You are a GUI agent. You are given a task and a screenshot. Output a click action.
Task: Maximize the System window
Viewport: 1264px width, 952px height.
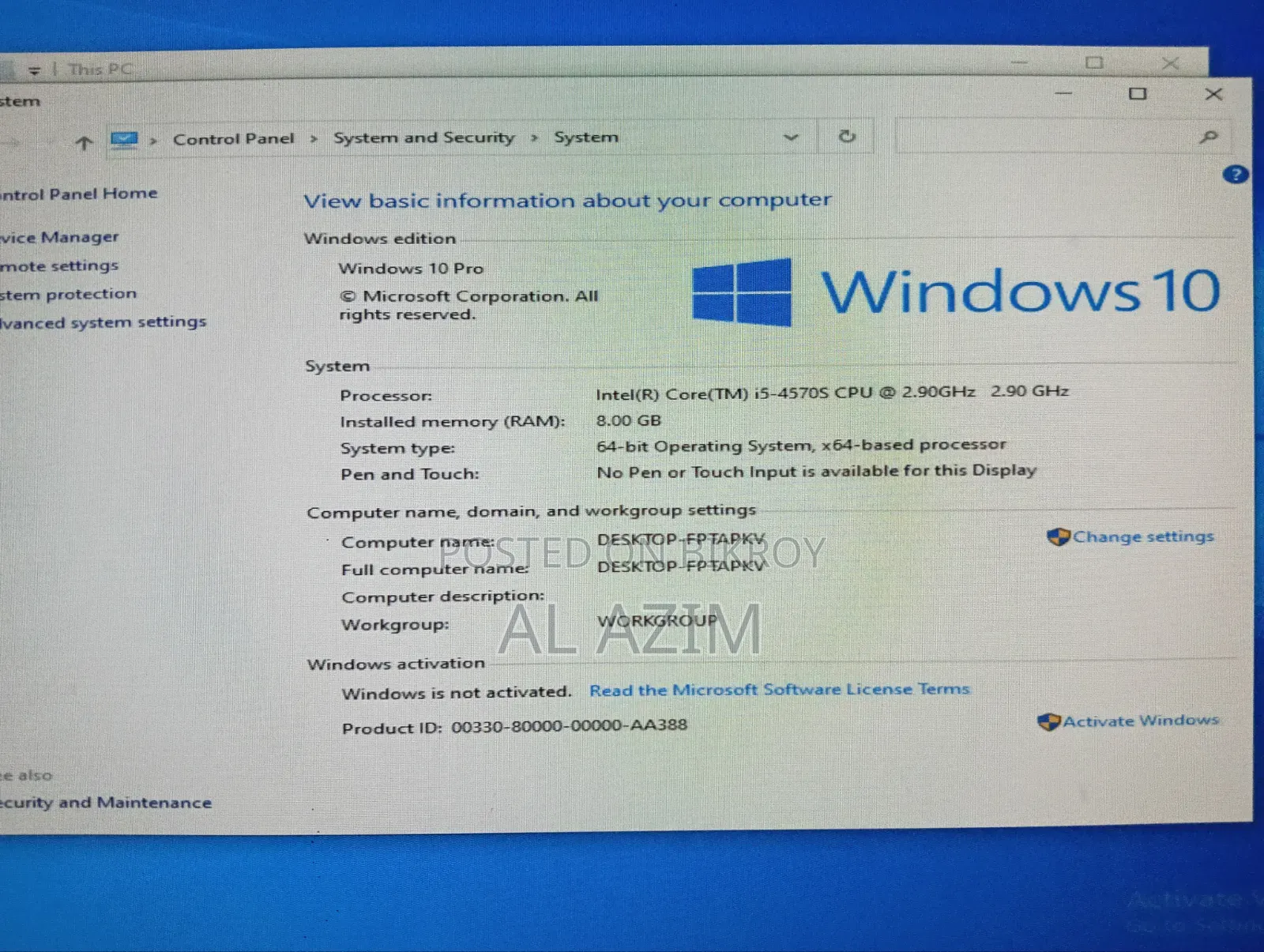tap(1137, 94)
